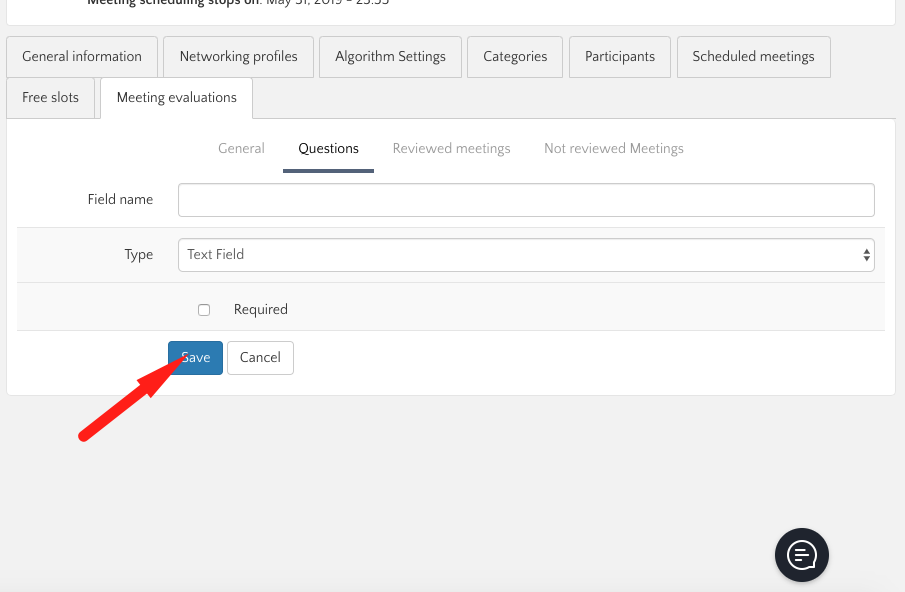
Task: Click the Field name text input
Action: [526, 200]
